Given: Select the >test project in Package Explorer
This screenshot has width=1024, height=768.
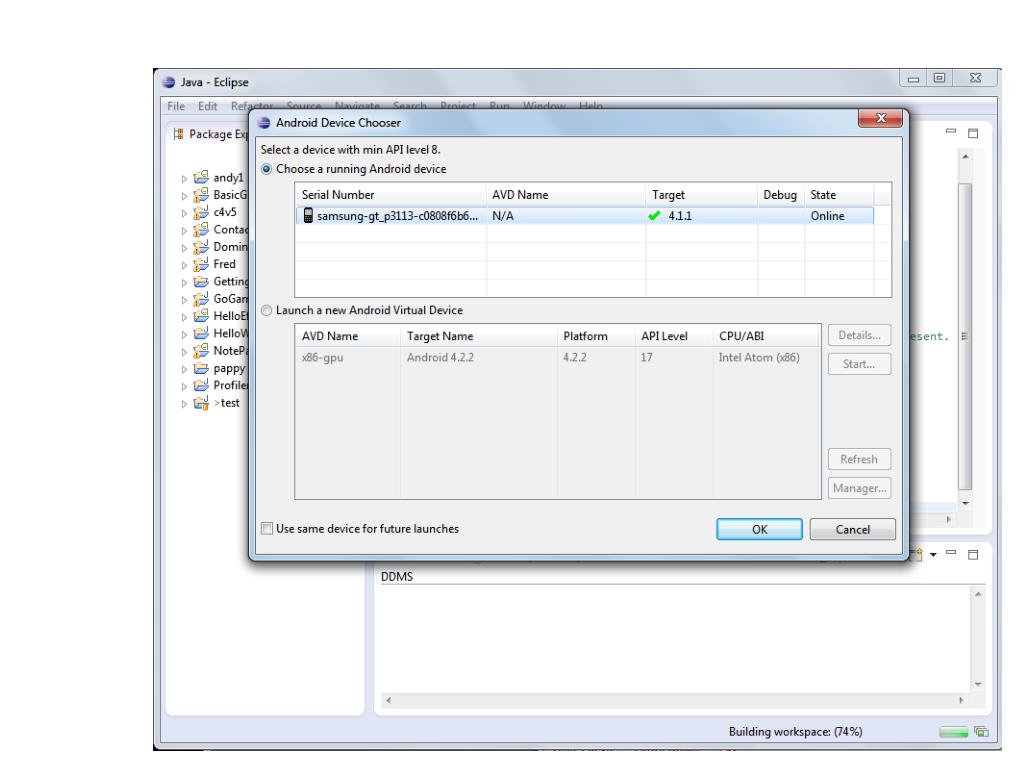Looking at the screenshot, I should click(x=227, y=403).
